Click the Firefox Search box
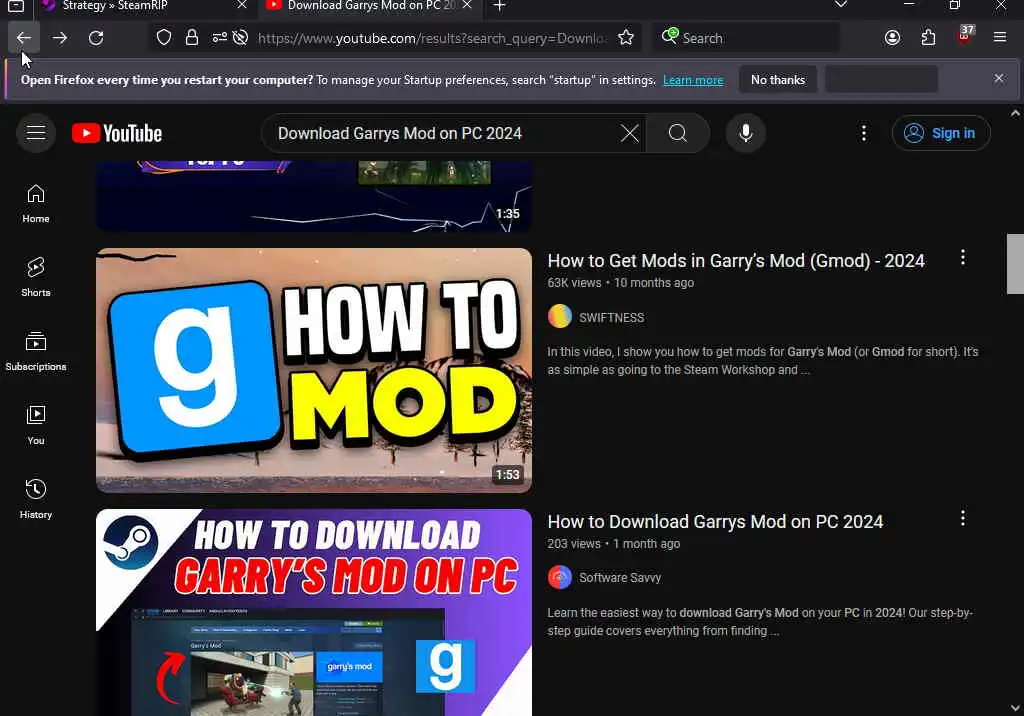 (x=748, y=38)
